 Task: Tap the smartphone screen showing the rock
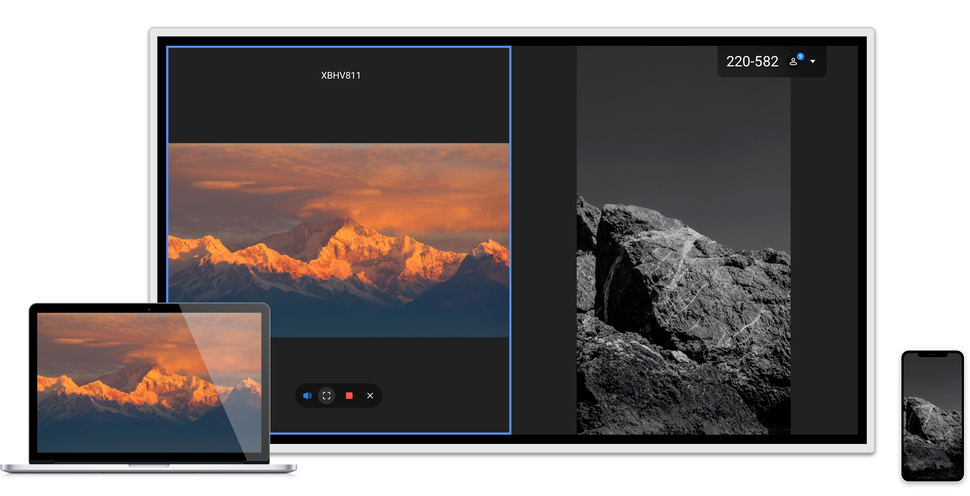[x=932, y=418]
